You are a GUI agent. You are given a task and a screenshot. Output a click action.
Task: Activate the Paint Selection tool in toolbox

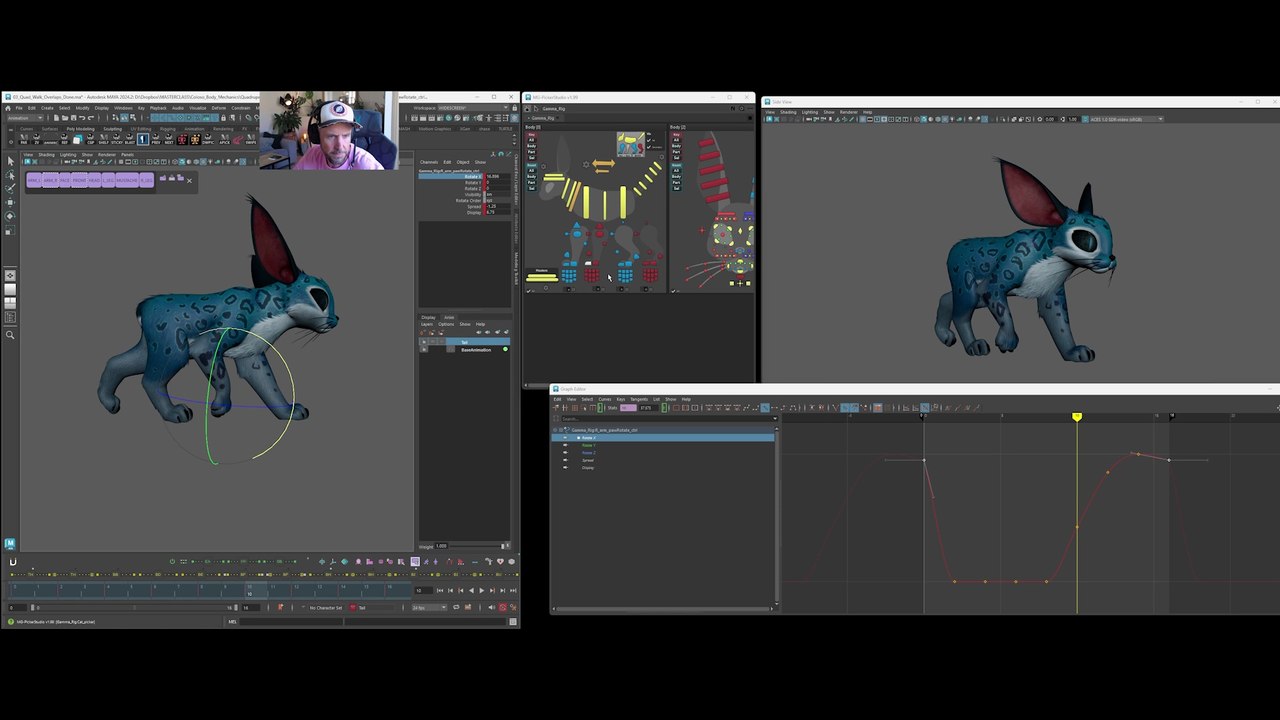(10, 188)
